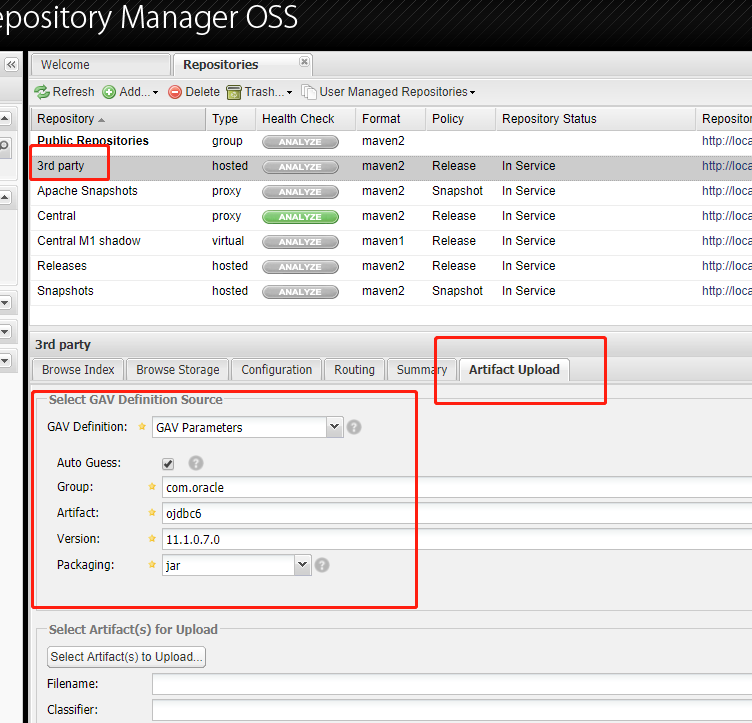The image size is (752, 723).
Task: Collapse the left sidebar panel
Action: [11, 64]
